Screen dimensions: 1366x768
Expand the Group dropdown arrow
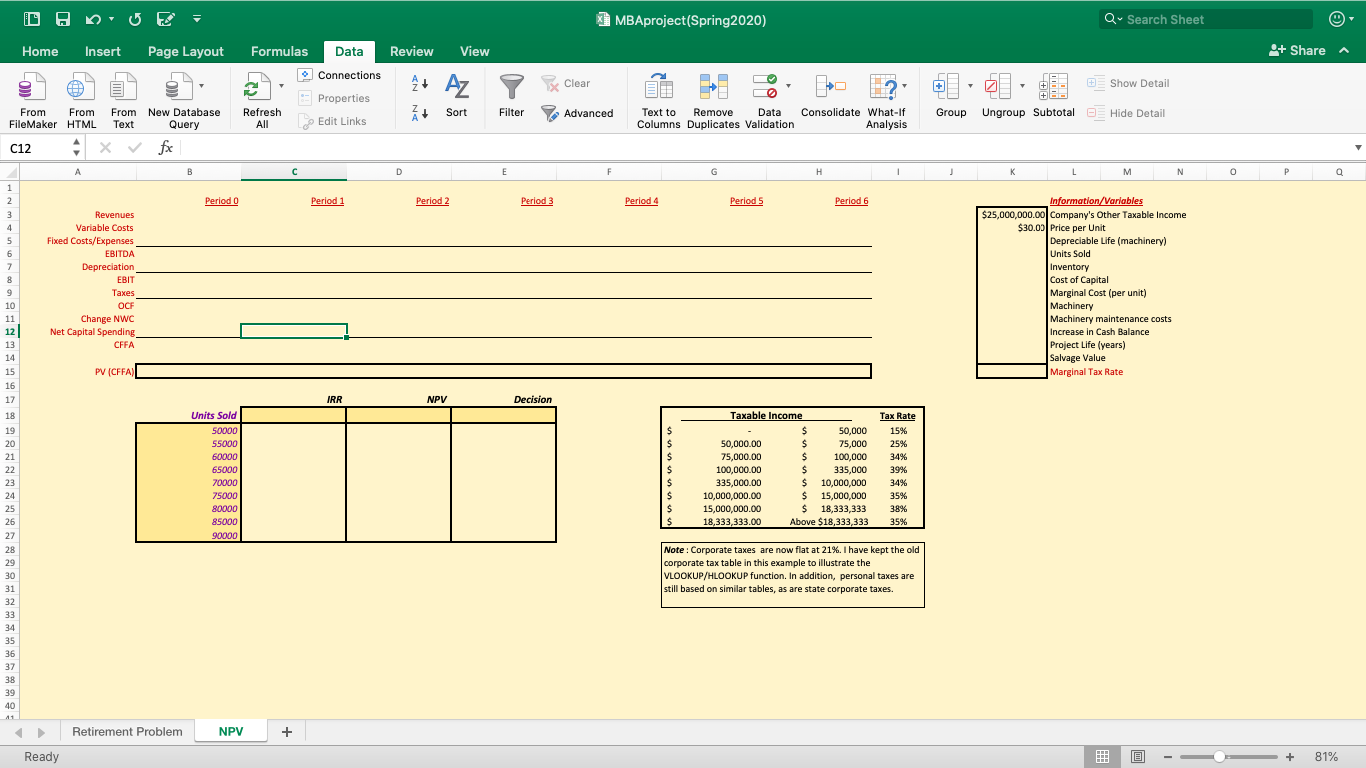(x=970, y=86)
